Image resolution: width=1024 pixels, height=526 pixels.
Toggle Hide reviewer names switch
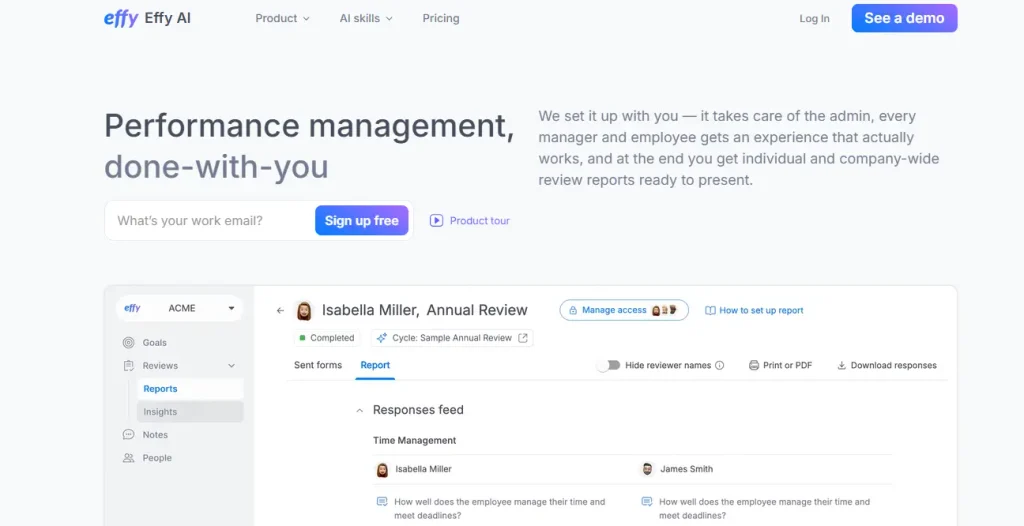coord(608,365)
